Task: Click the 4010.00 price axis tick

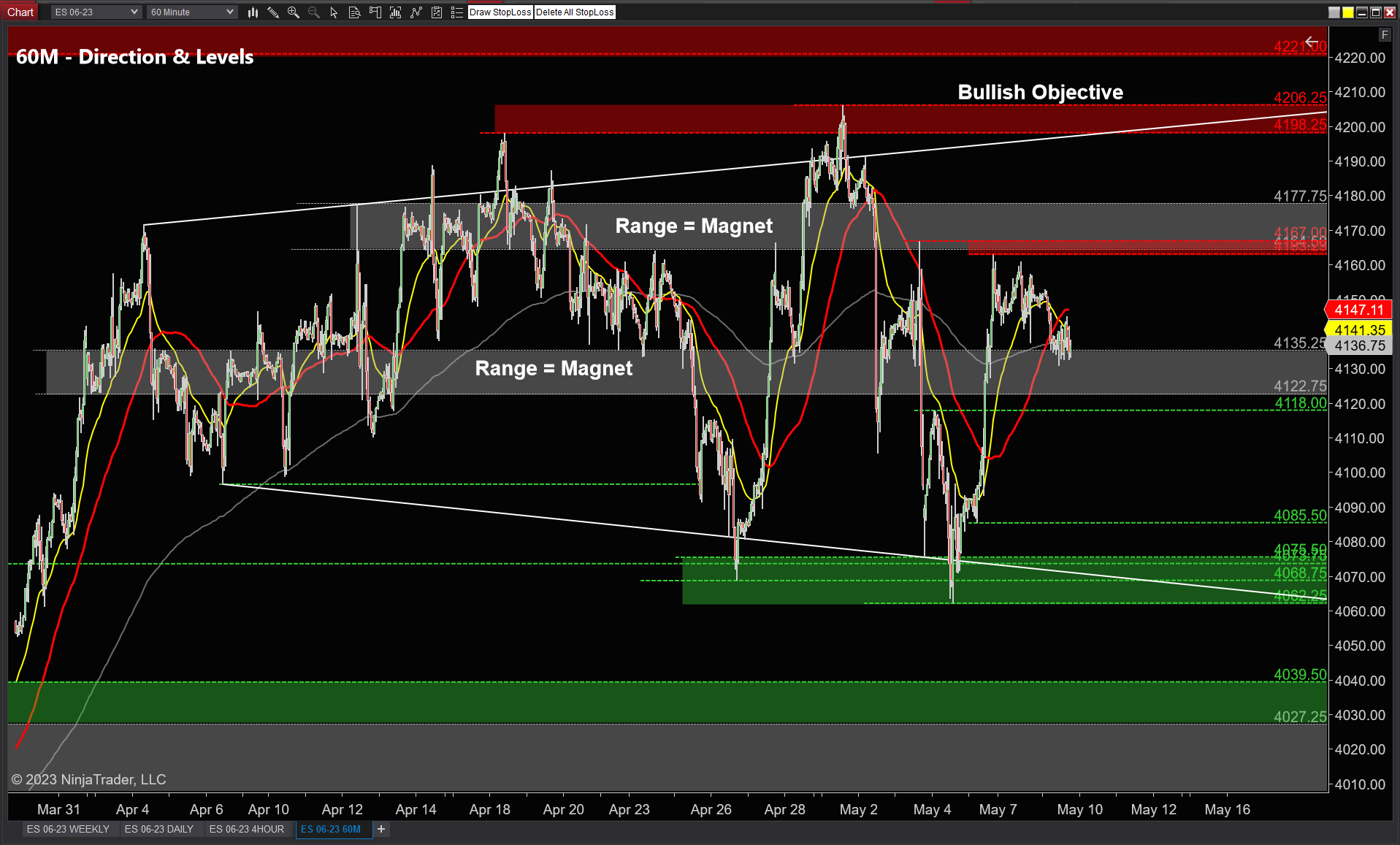Action: coord(1359,784)
